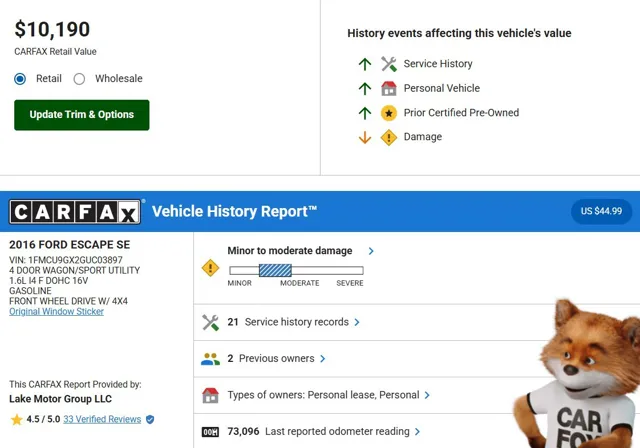Viewport: 640px width, 448px height.
Task: Open the 33 Verified Reviews link
Action: coord(102,419)
